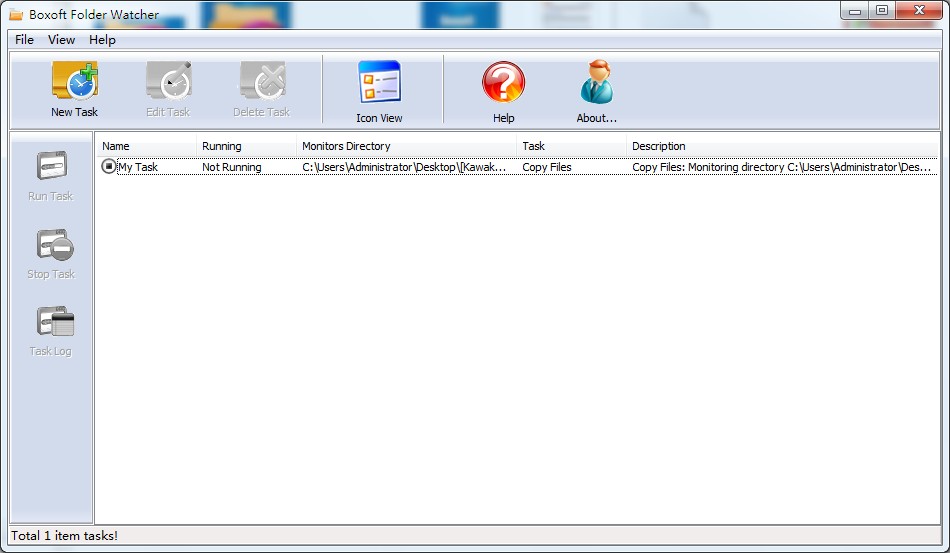Click the monitored directory path cell
Viewport: 950px width, 553px height.
(x=404, y=167)
